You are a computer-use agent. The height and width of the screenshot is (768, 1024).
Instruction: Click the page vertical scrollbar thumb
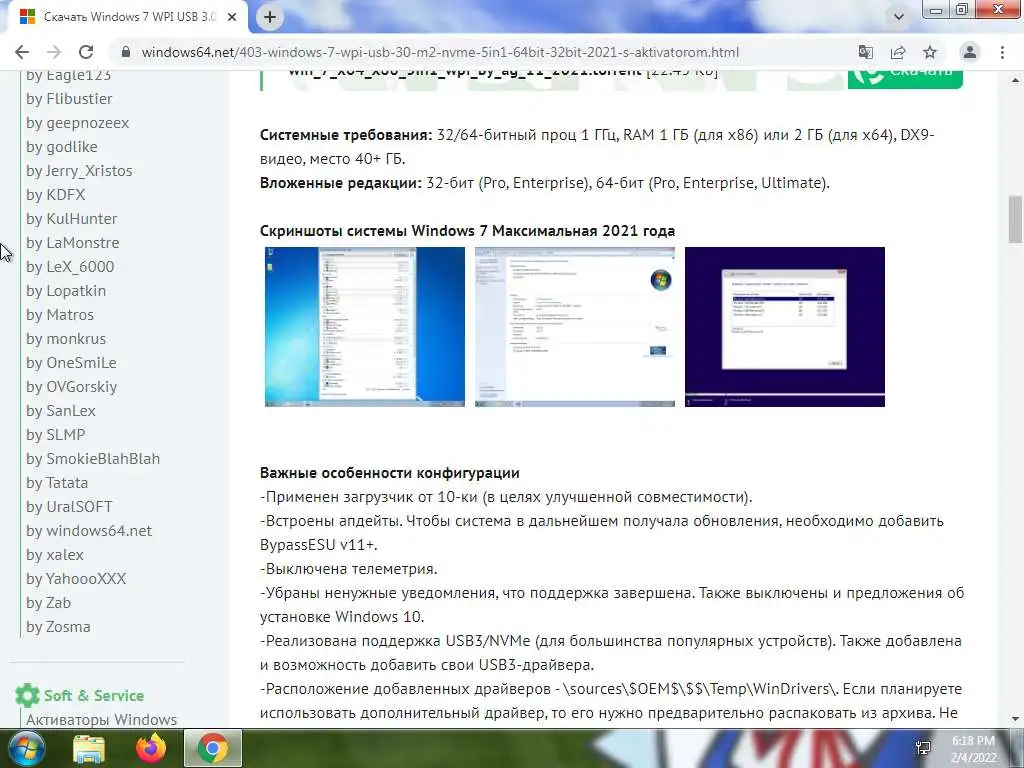(1015, 219)
